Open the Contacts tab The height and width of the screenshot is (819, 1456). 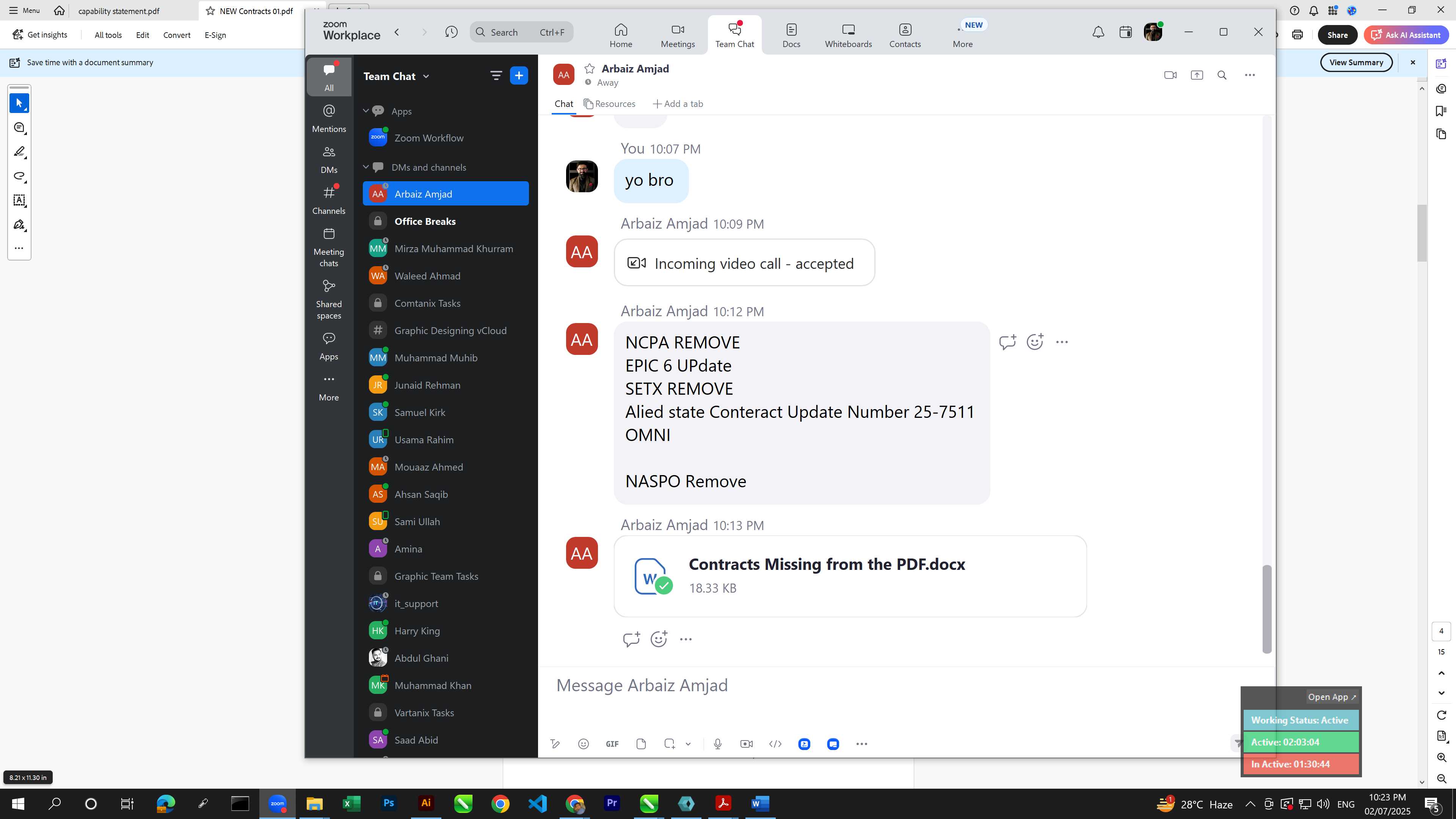click(x=905, y=36)
